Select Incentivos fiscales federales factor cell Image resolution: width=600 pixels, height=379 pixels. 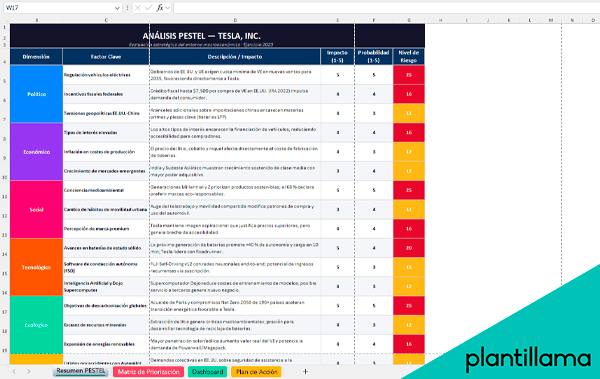tap(106, 94)
